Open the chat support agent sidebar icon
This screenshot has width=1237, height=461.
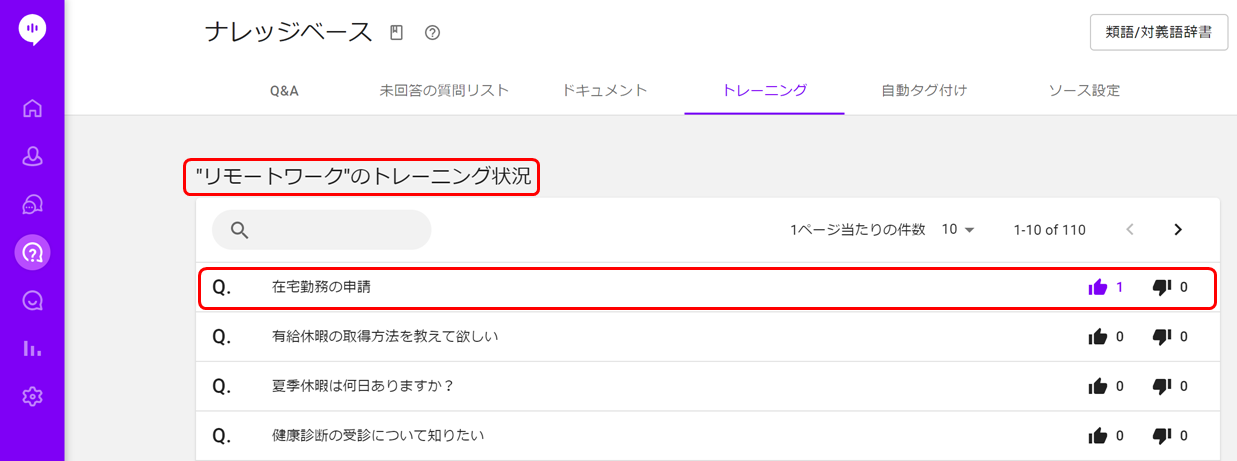click(x=32, y=204)
